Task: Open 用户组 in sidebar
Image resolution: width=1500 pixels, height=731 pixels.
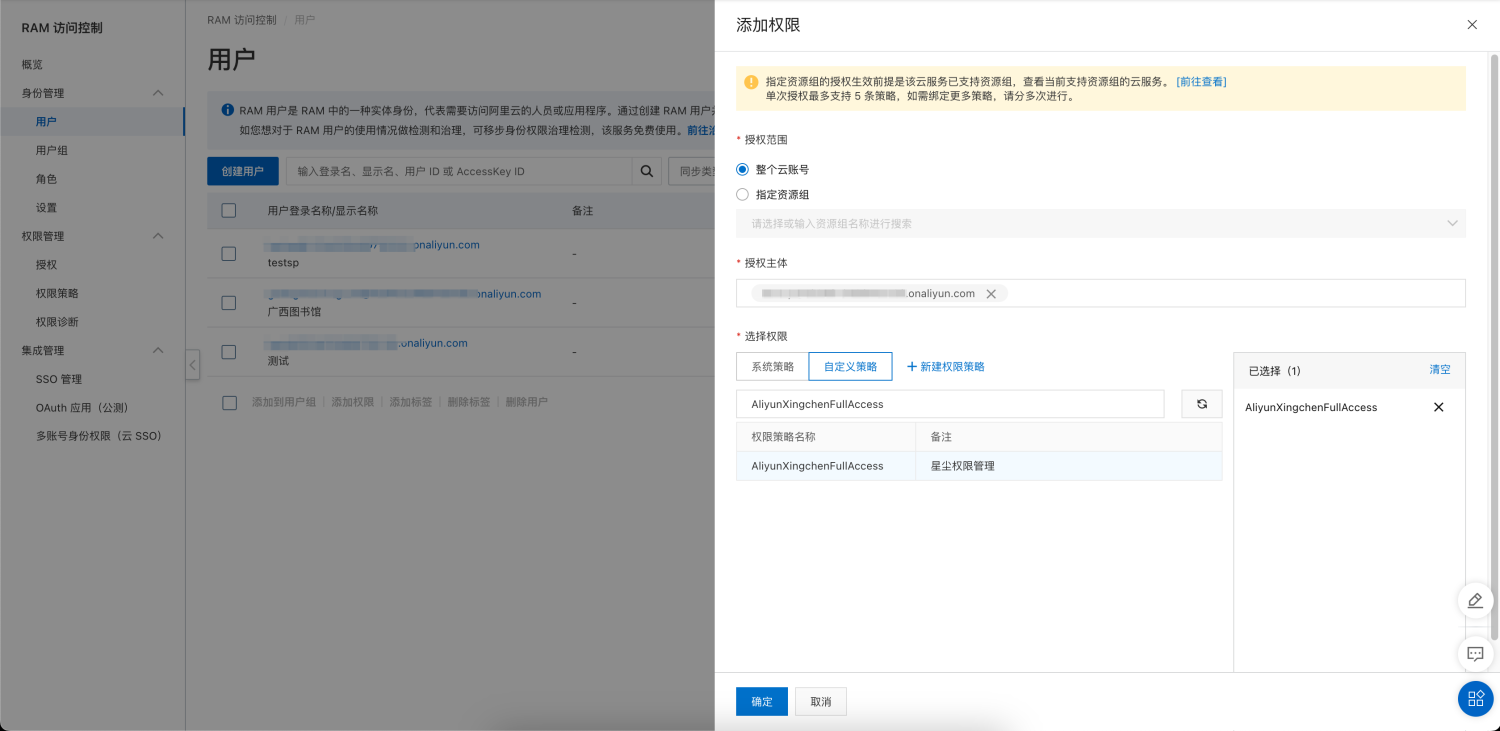Action: point(52,150)
